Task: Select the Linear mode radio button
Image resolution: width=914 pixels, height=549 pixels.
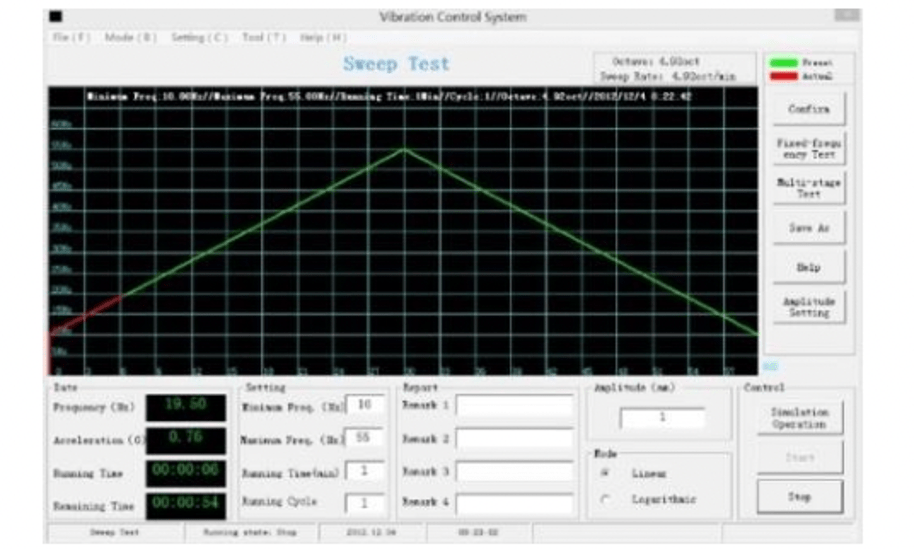Action: 606,473
